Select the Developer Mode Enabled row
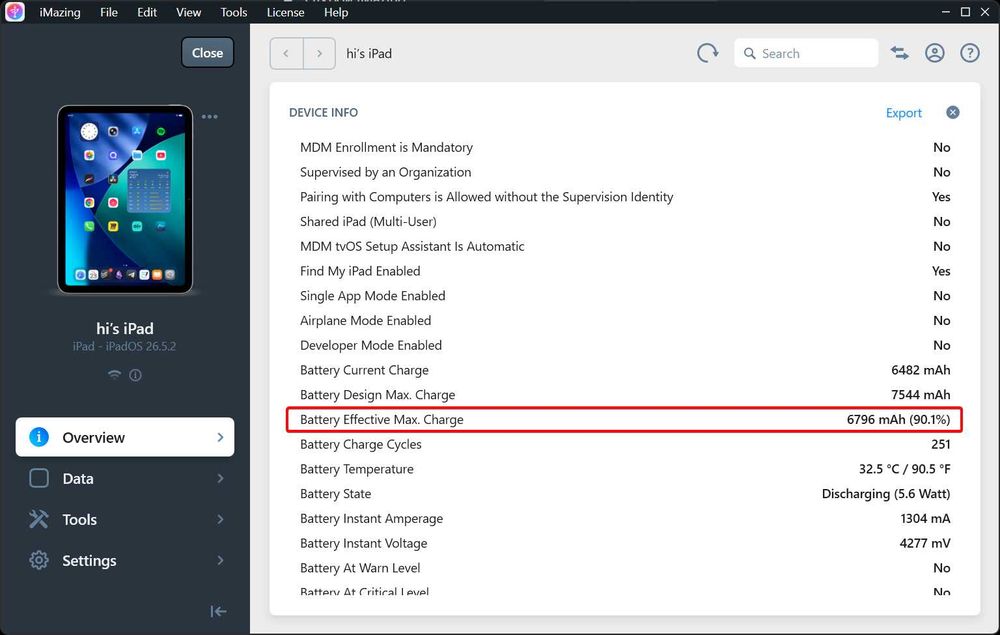 (625, 346)
